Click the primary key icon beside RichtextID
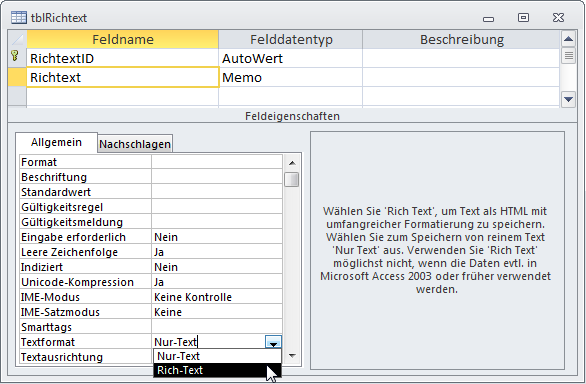Screen dimensions: 586x384 [15, 56]
